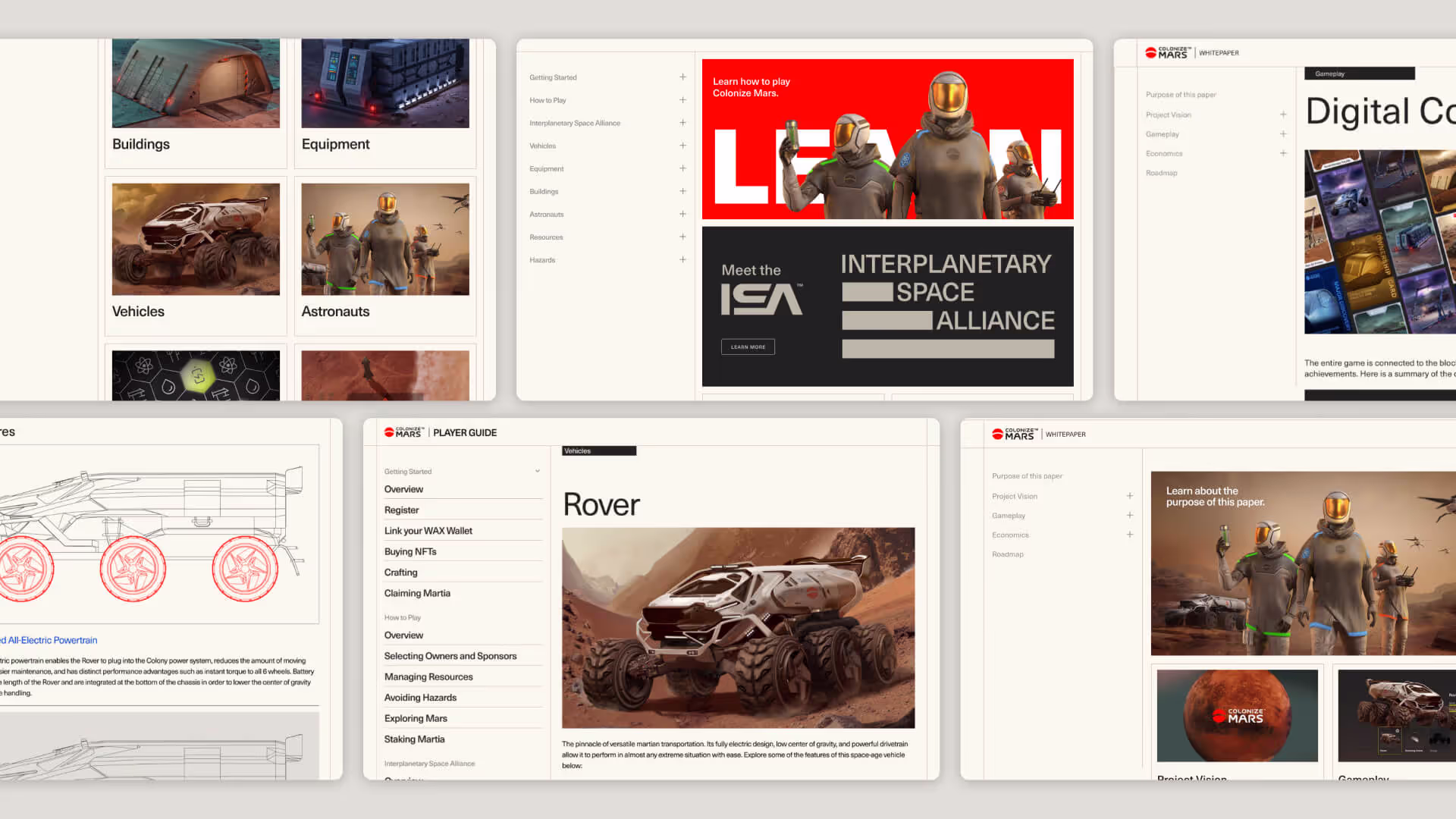This screenshot has height=819, width=1456.
Task: Expand the Vehicles section plus icon
Action: pyautogui.click(x=682, y=146)
